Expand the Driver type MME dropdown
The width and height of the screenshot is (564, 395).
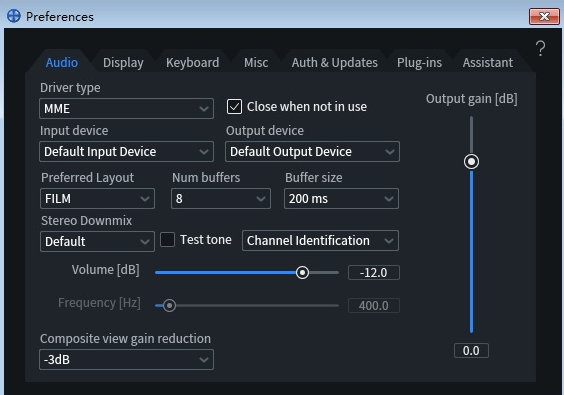point(126,109)
